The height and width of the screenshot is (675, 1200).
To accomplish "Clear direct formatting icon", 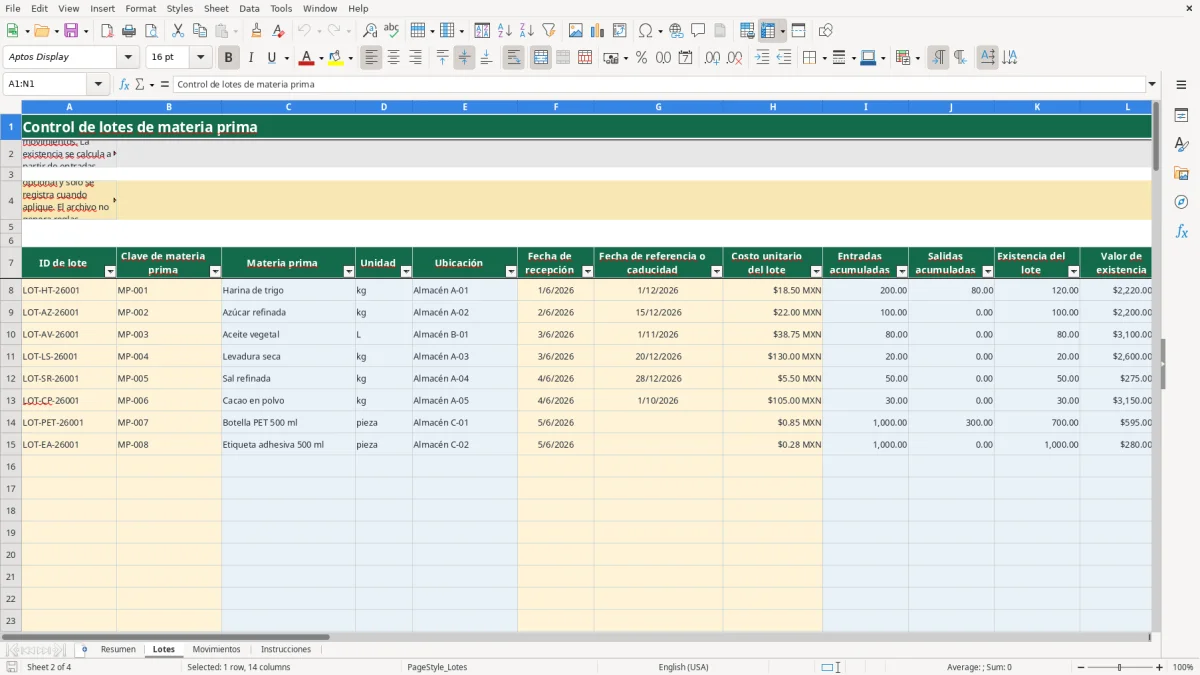I will pos(278,31).
